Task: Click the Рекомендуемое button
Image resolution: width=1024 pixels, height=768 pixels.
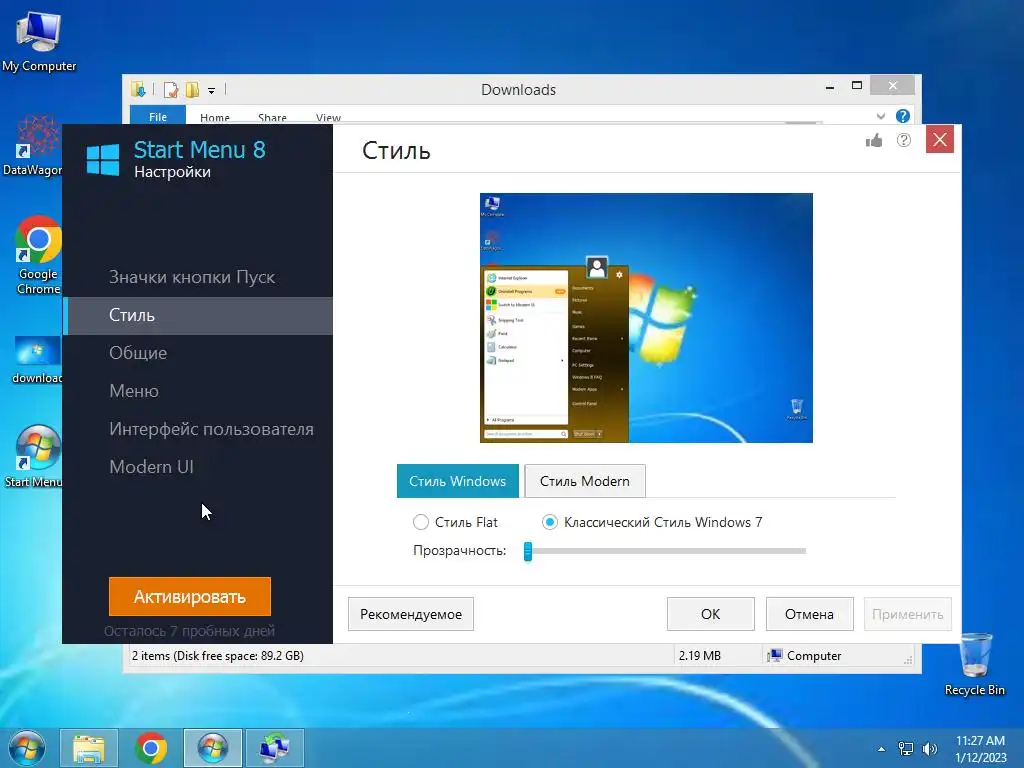Action: (411, 614)
